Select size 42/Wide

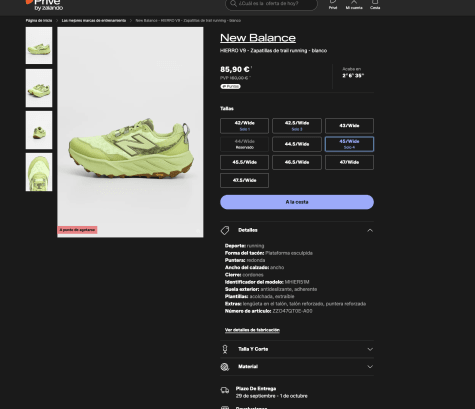(244, 126)
